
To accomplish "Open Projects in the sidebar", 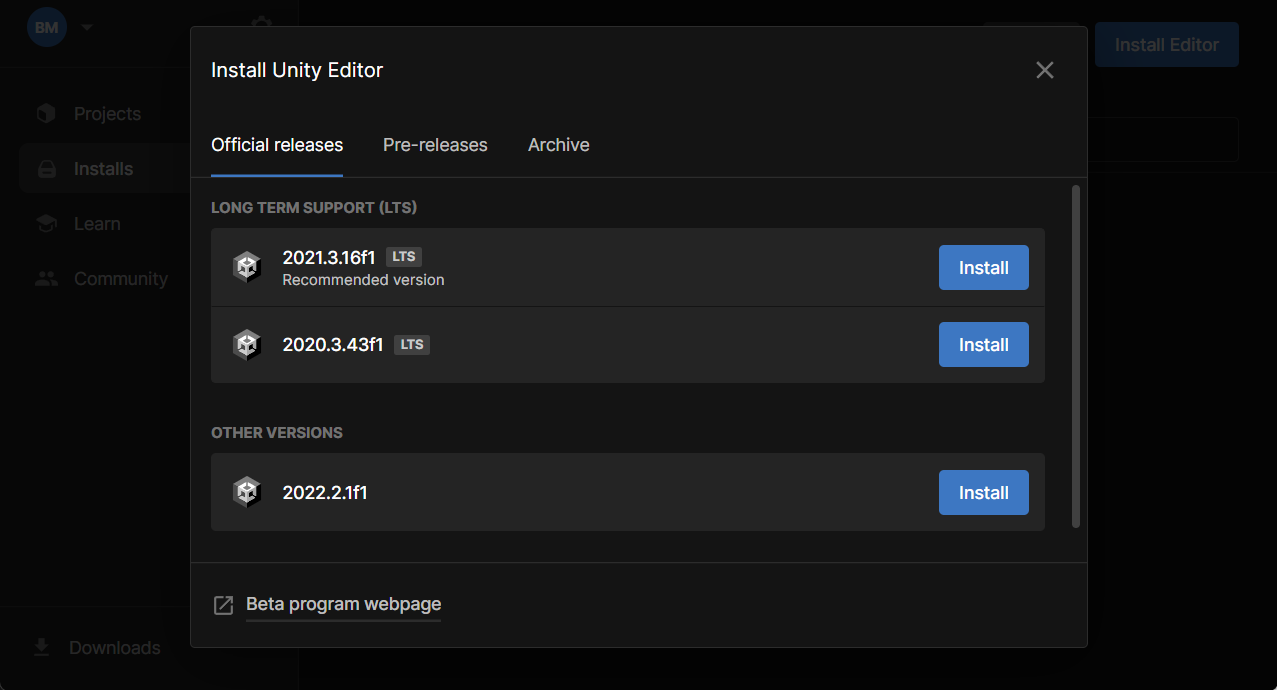I will point(107,114).
